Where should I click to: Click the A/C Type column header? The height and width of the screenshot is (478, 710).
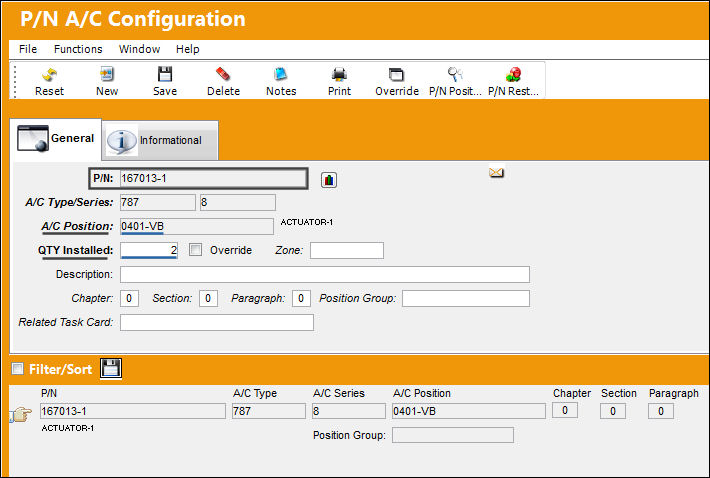pyautogui.click(x=255, y=393)
